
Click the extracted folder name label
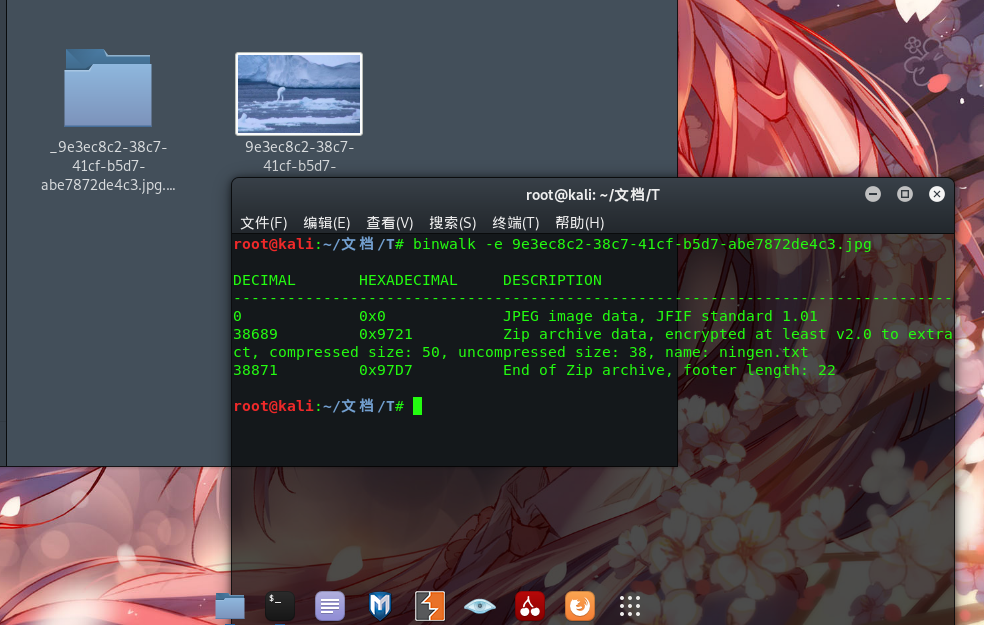108,166
